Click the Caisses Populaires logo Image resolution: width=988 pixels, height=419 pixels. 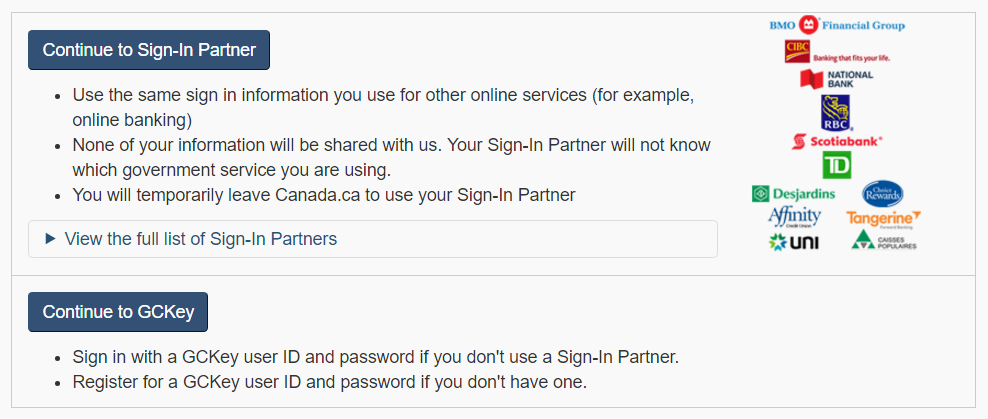tap(883, 240)
